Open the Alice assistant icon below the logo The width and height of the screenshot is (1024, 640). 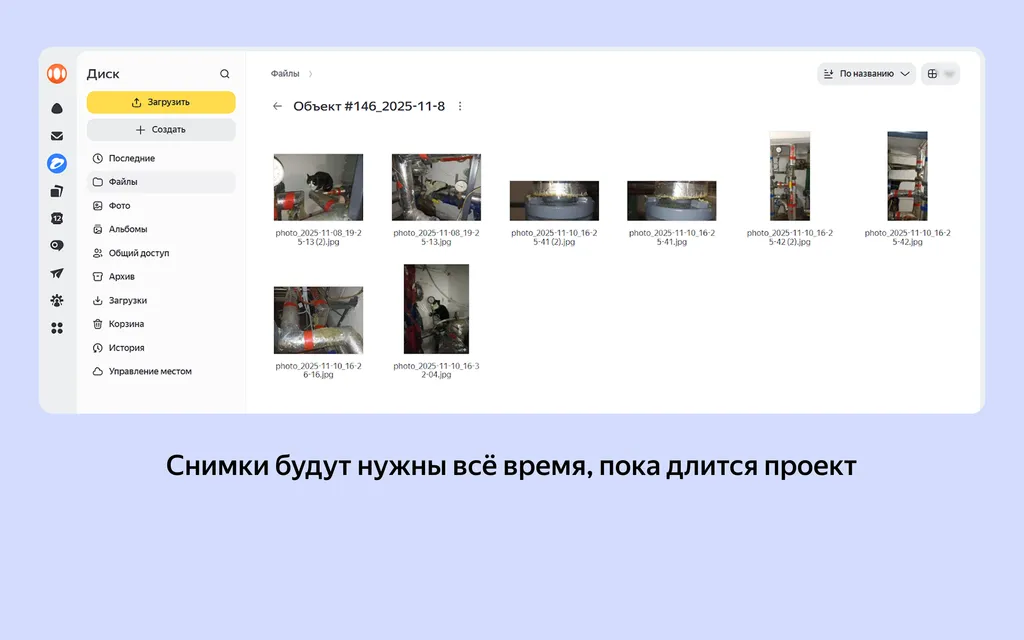pos(57,108)
